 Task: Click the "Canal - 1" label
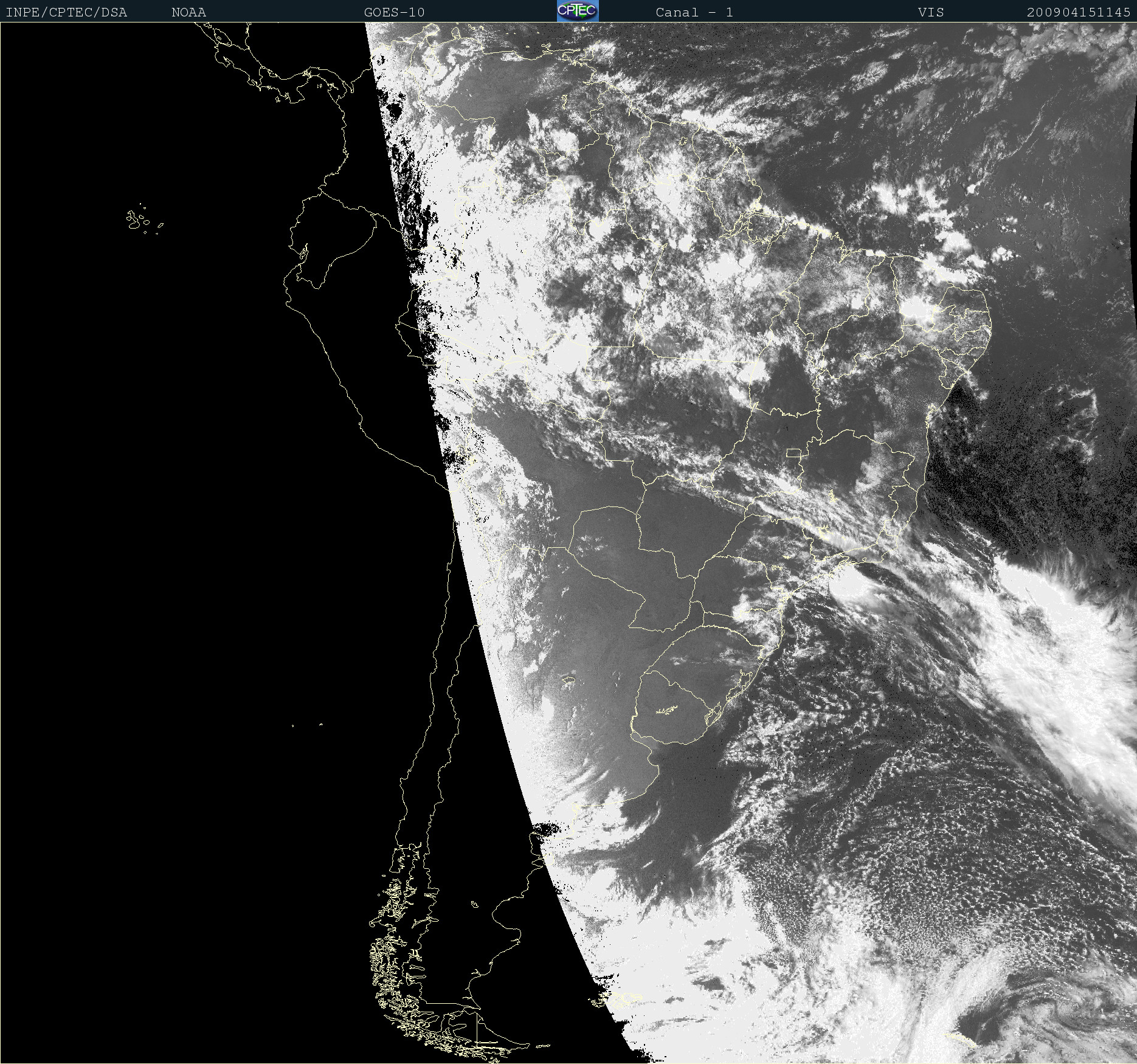(694, 12)
